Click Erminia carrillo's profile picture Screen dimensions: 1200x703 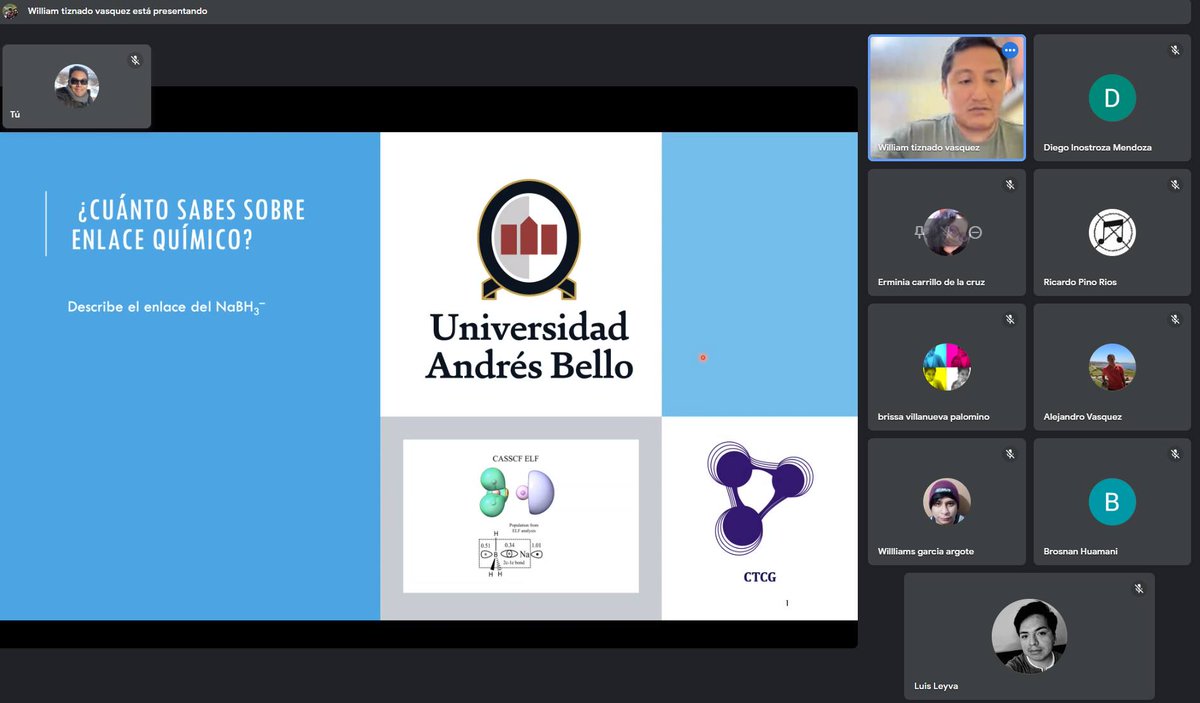(947, 233)
